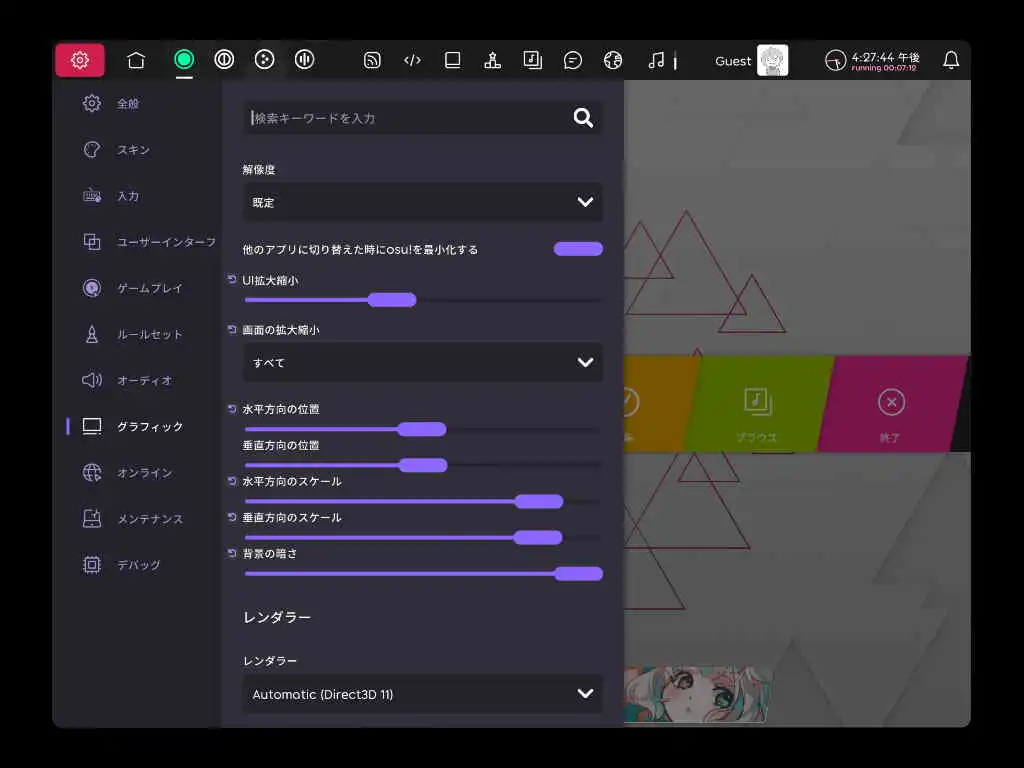Click the 水平方向の位置 slider handle

[422, 429]
